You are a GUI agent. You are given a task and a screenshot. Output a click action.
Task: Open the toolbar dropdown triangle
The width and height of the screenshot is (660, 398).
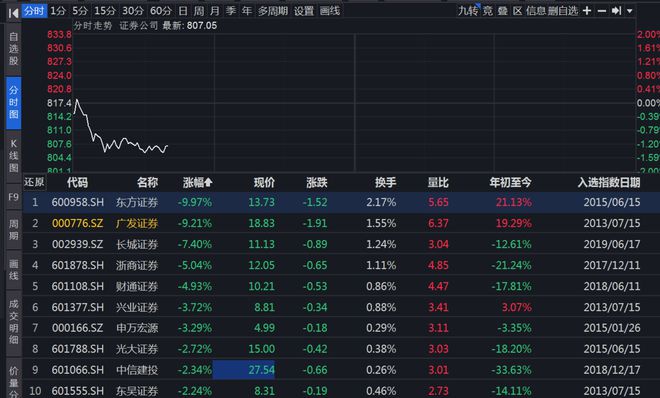(x=630, y=11)
